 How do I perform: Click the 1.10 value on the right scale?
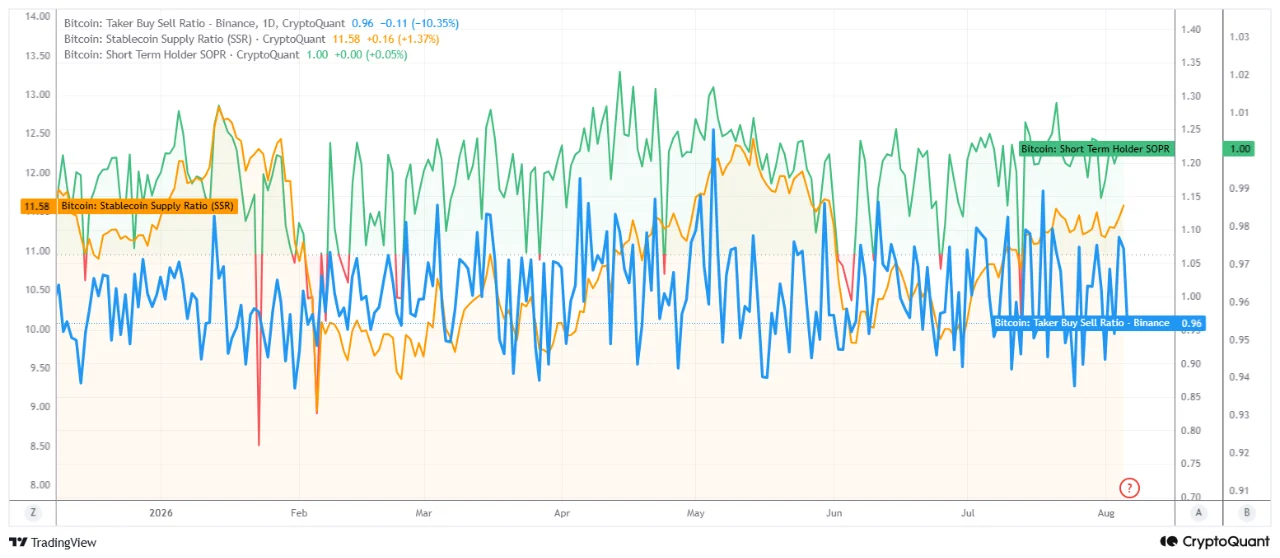[x=1190, y=230]
